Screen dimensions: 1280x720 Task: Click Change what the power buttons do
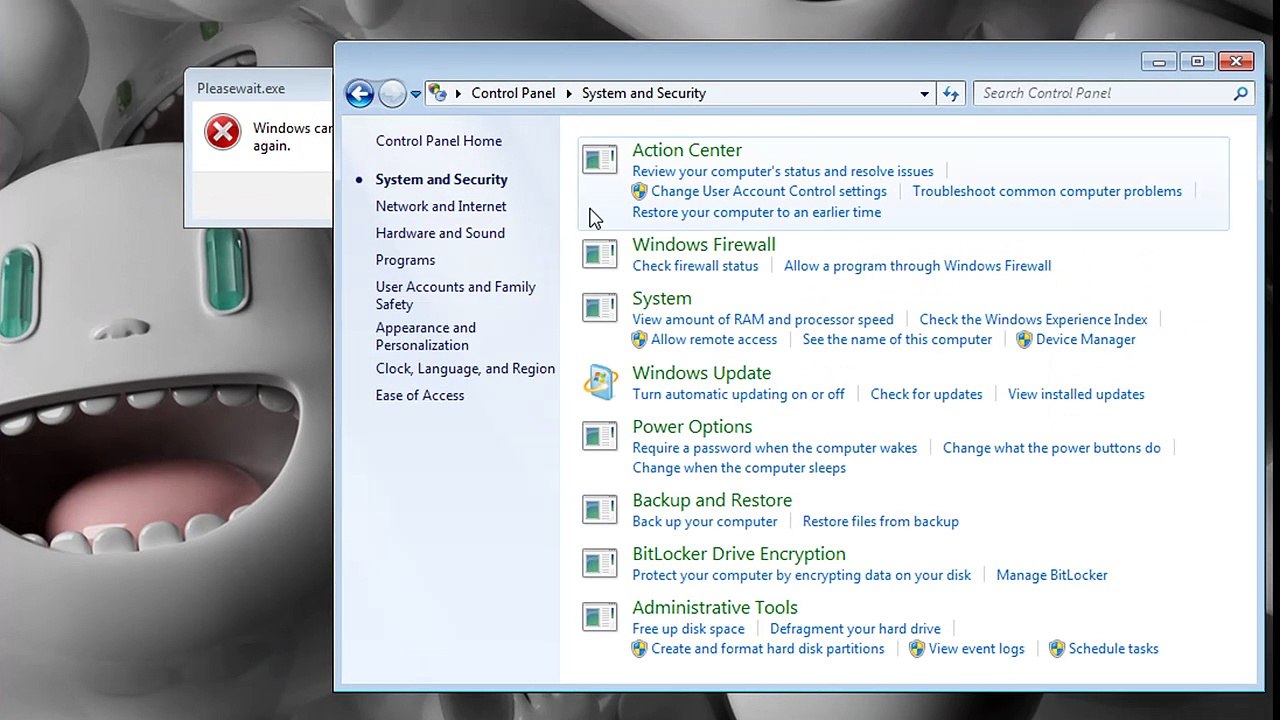[x=1052, y=448]
